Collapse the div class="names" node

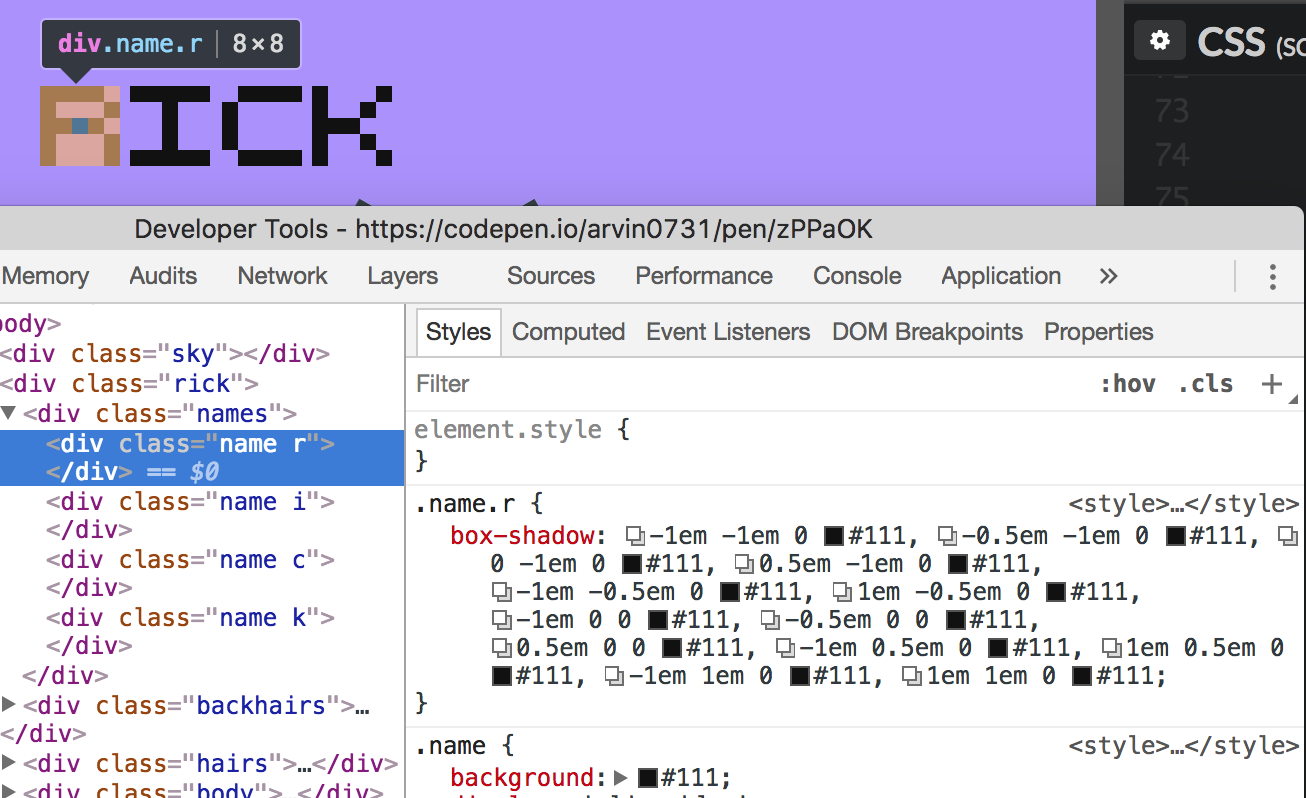9,413
